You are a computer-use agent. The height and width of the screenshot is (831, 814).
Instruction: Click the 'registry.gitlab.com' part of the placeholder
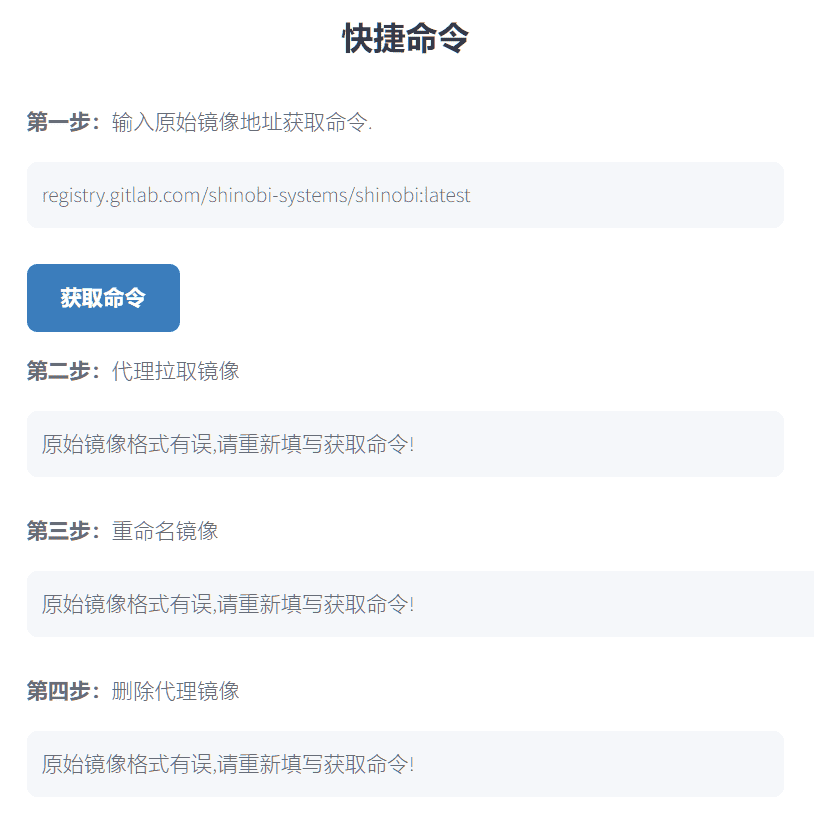pos(121,196)
